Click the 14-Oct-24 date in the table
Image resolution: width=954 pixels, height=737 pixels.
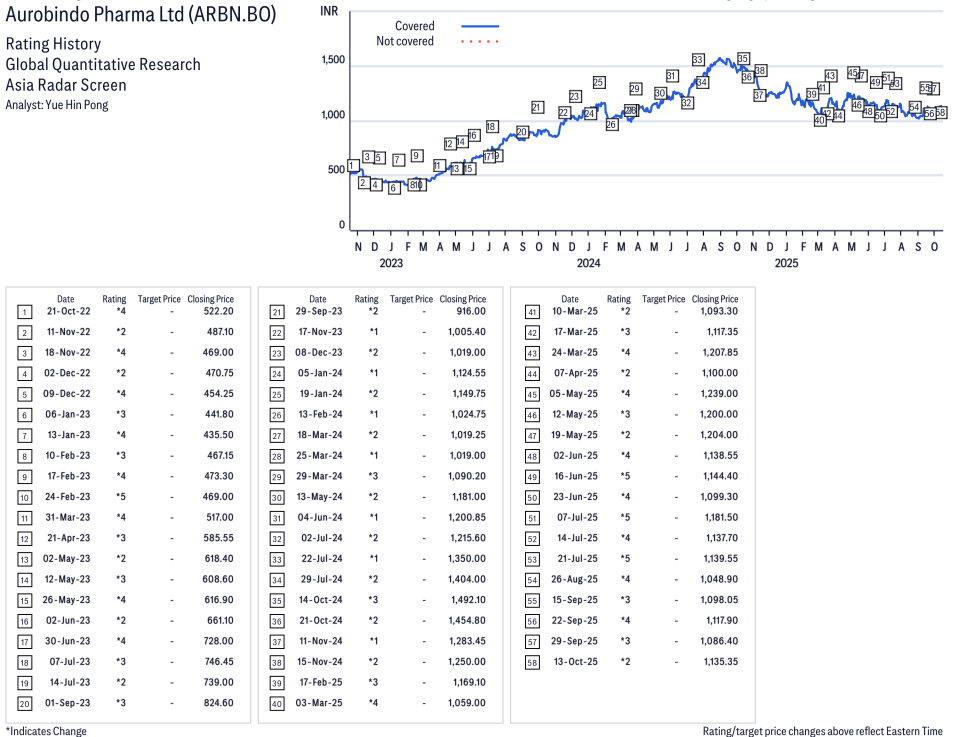click(317, 600)
